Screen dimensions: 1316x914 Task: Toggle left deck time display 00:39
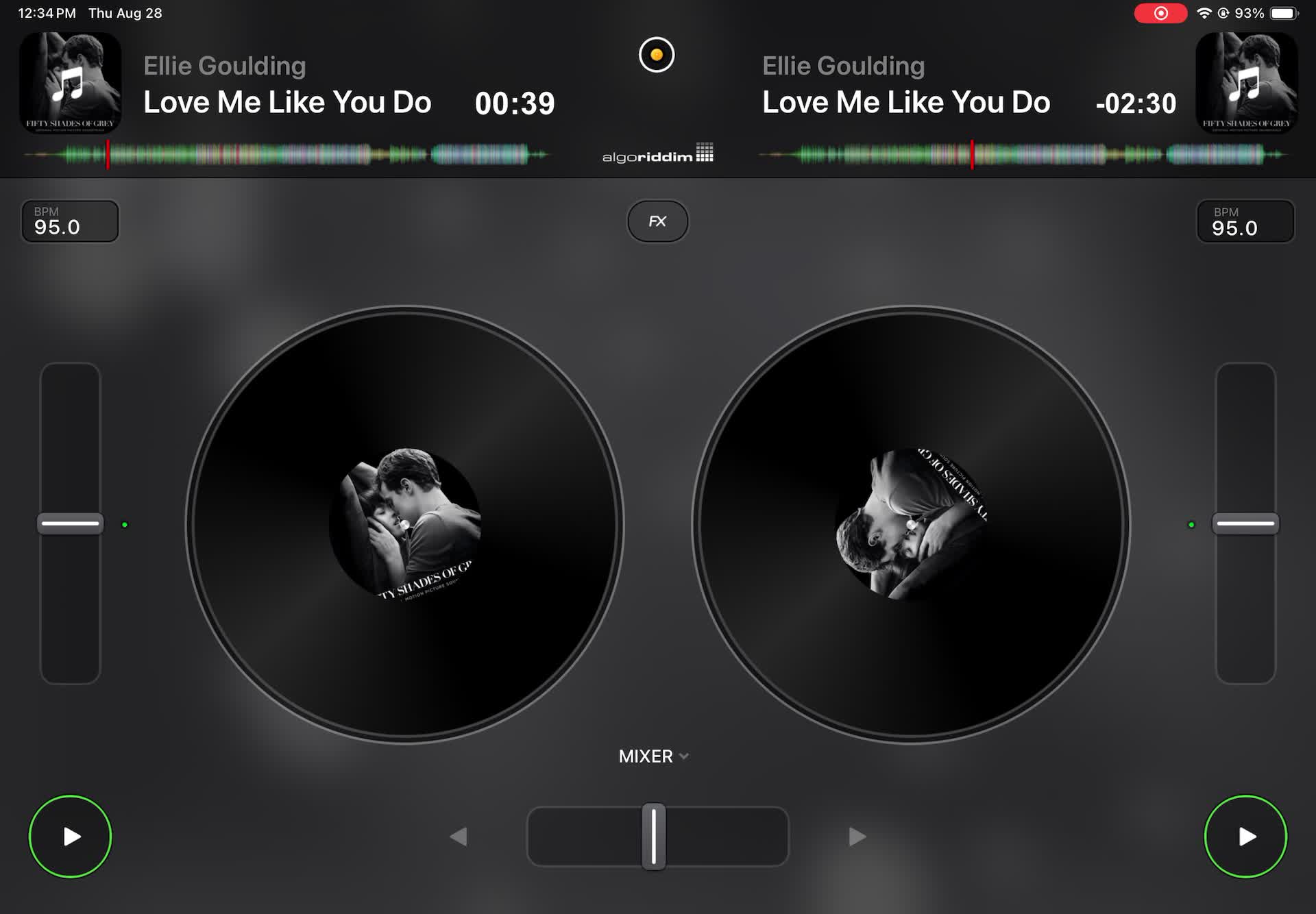point(515,103)
